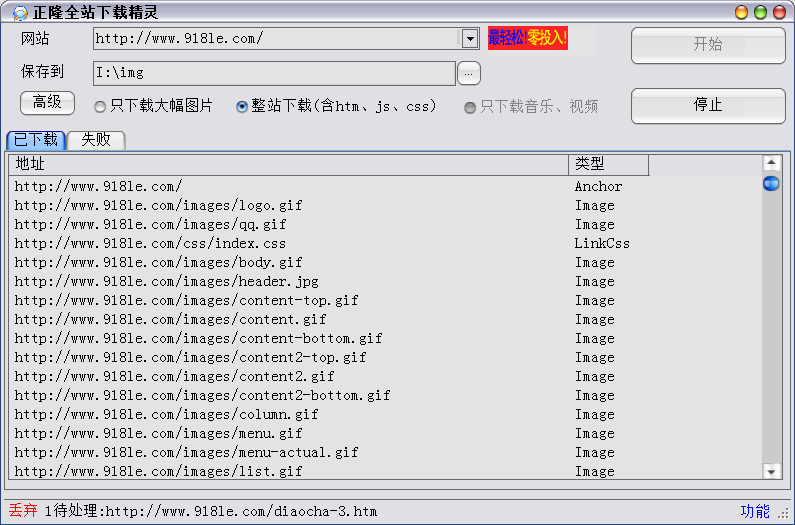The height and width of the screenshot is (525, 795).
Task: Click the 开始 start button
Action: click(x=708, y=45)
